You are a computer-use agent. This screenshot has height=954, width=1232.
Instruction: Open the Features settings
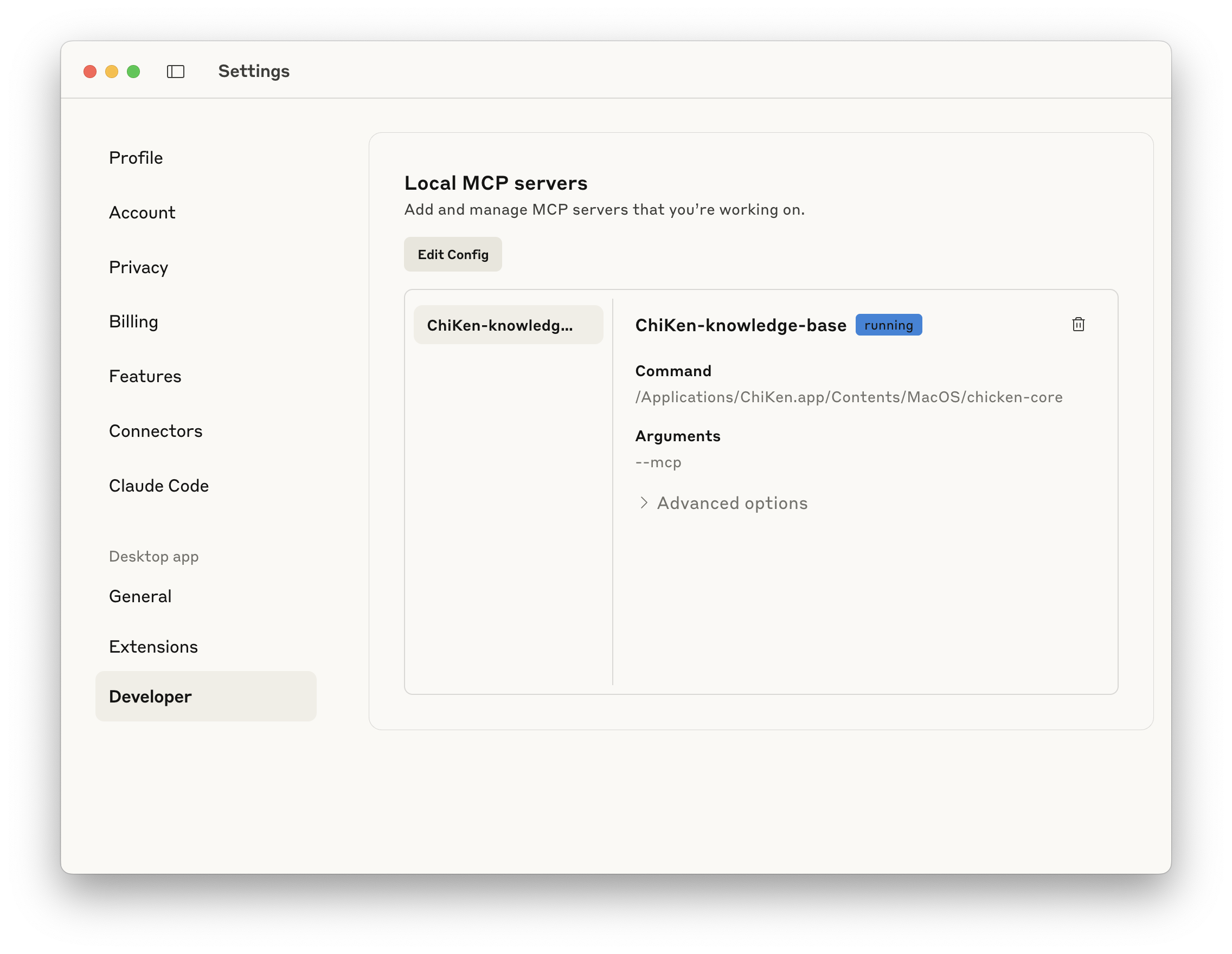point(145,376)
